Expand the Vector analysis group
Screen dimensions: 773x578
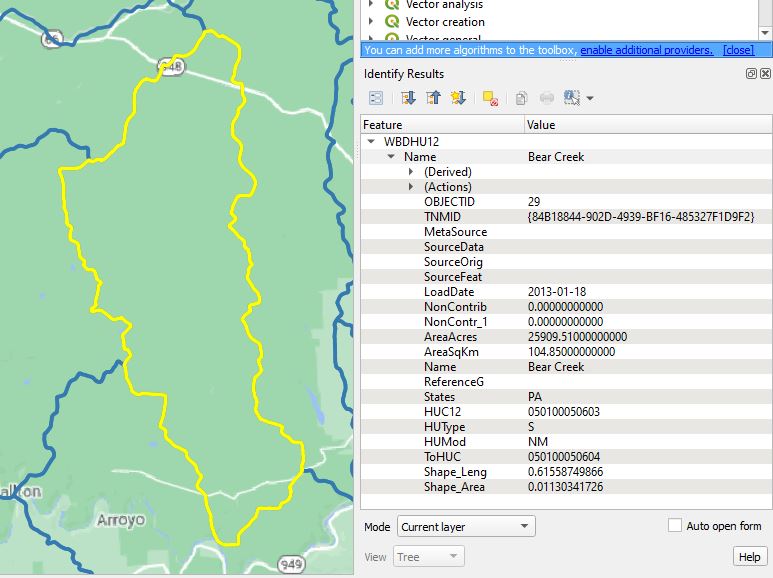[x=371, y=4]
